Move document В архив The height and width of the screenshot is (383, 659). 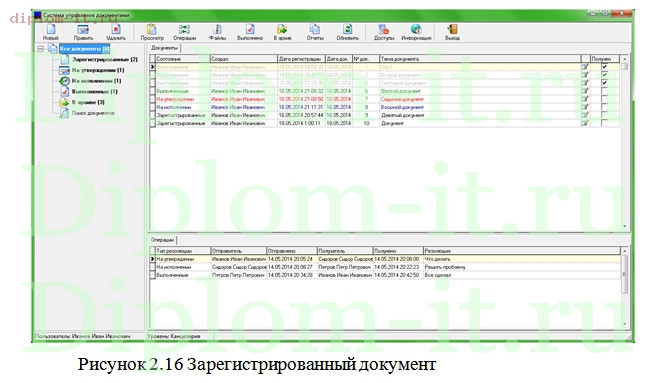click(282, 32)
